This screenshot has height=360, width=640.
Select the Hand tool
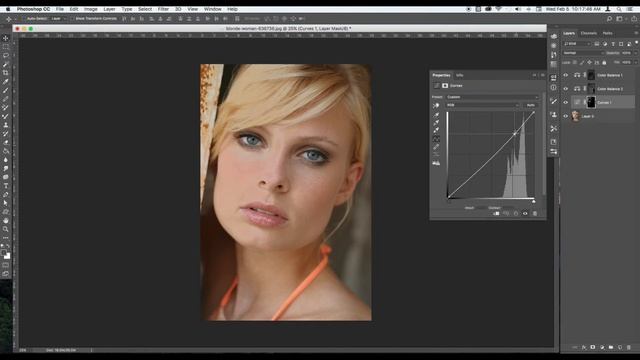pyautogui.click(x=6, y=220)
